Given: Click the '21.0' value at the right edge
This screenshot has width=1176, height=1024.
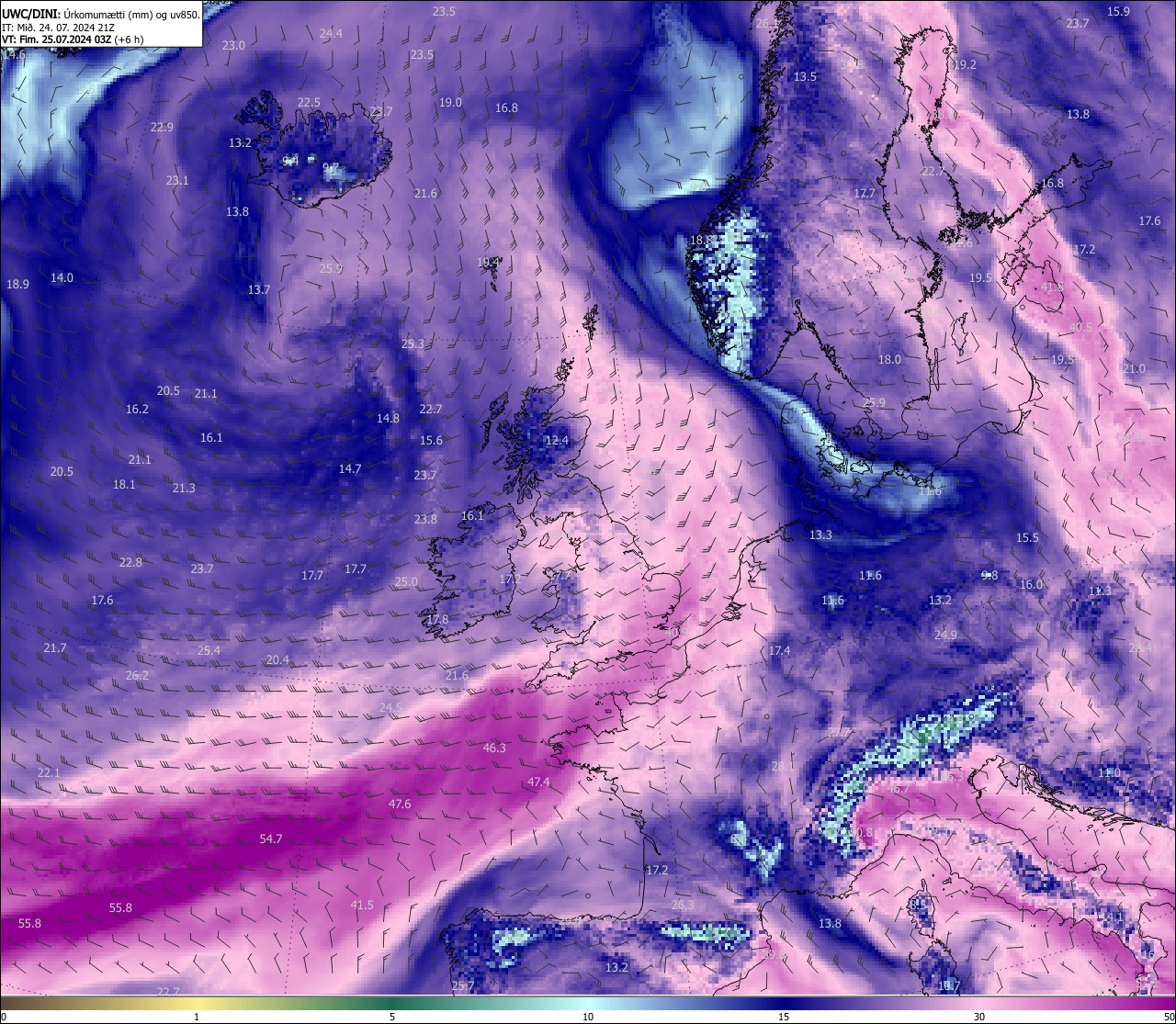Looking at the screenshot, I should (1134, 369).
